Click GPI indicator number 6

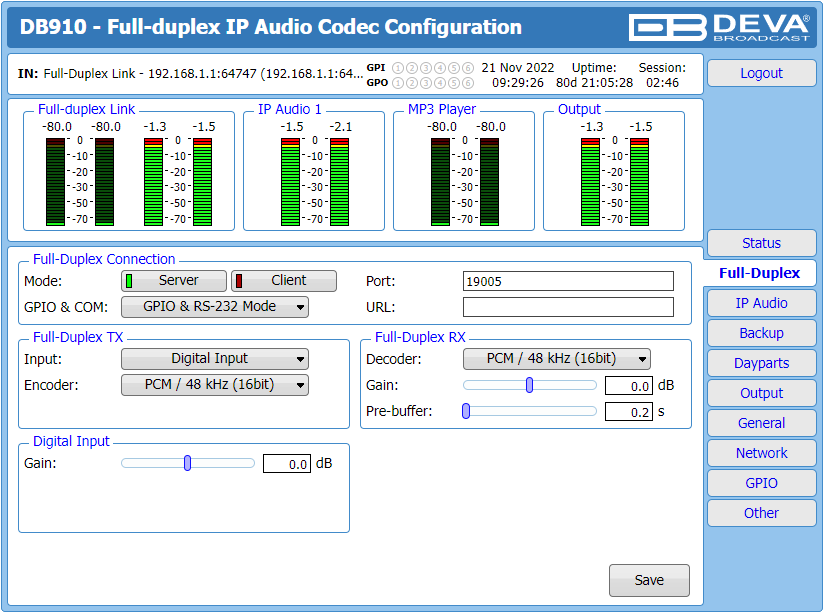click(468, 68)
